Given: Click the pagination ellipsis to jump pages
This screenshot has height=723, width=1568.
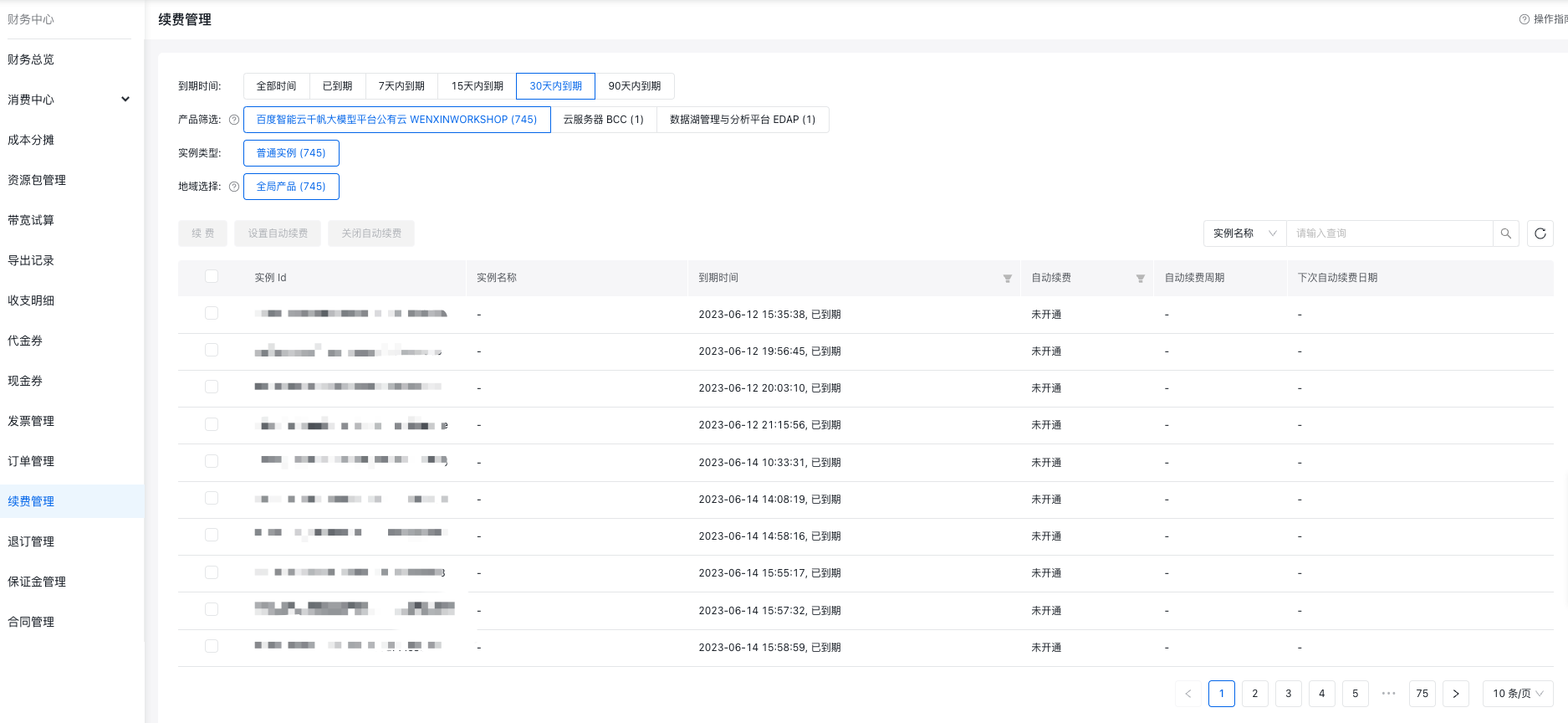Looking at the screenshot, I should 1389,694.
